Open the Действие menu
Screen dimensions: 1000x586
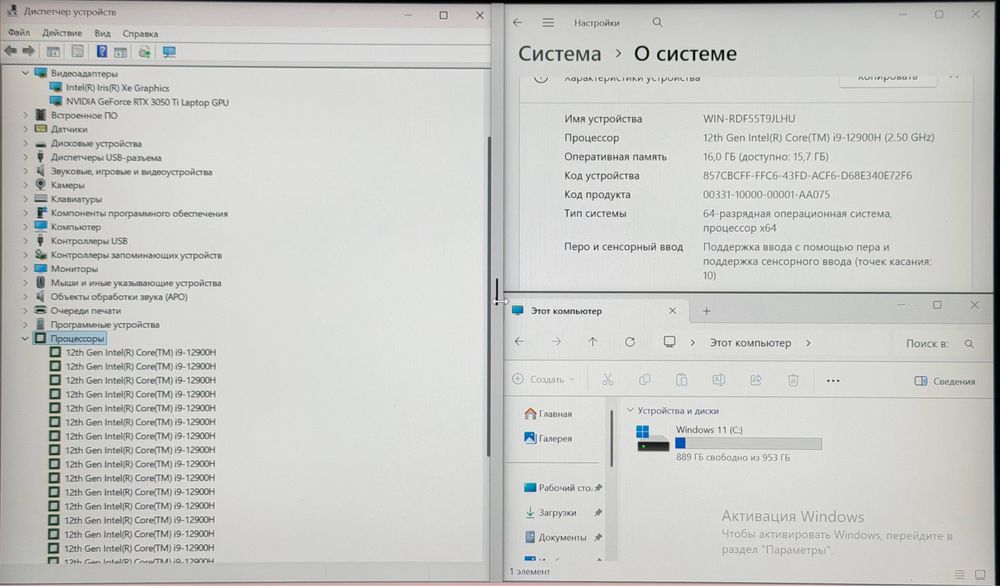[x=62, y=33]
